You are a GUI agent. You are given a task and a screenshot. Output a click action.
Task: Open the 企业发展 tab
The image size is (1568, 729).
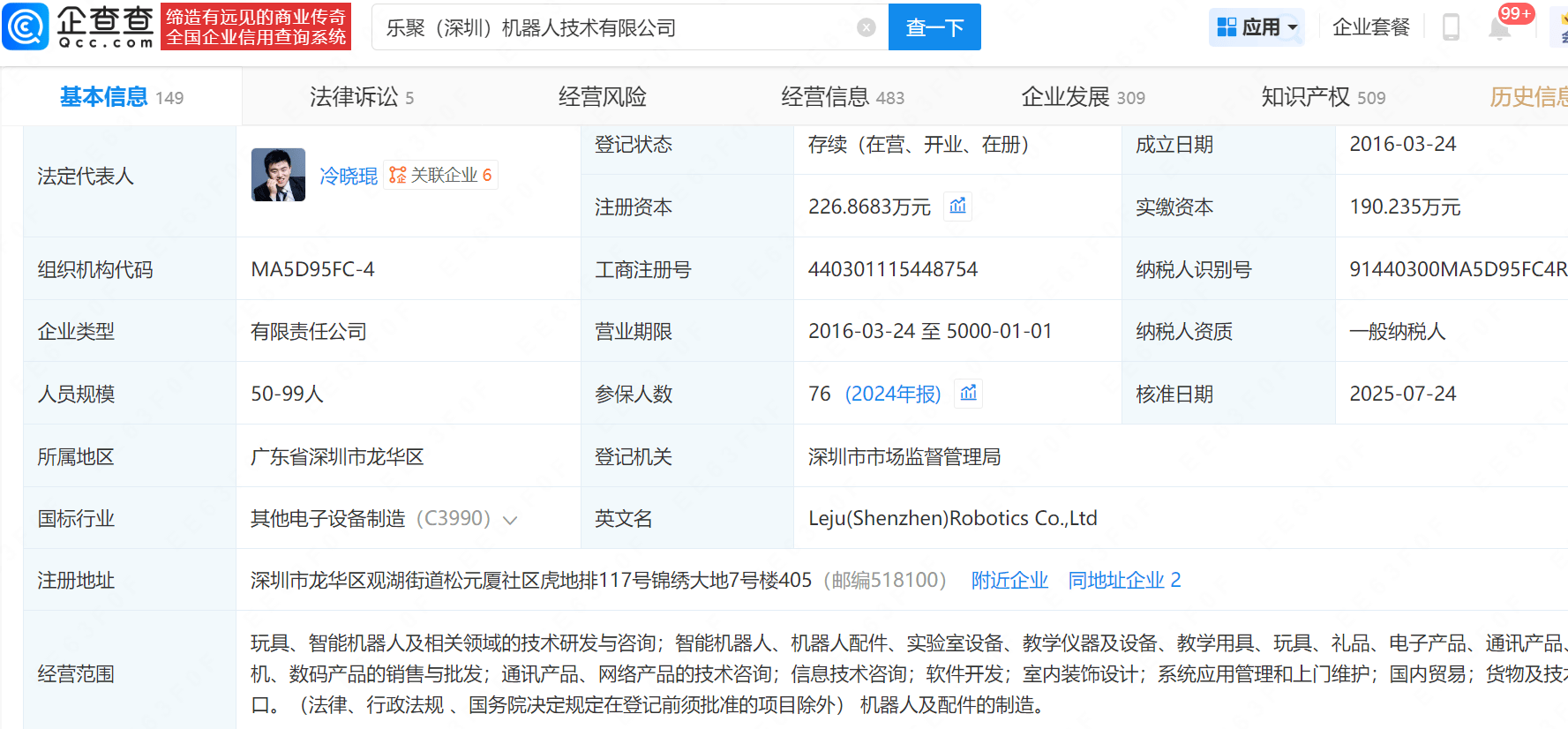(1083, 97)
